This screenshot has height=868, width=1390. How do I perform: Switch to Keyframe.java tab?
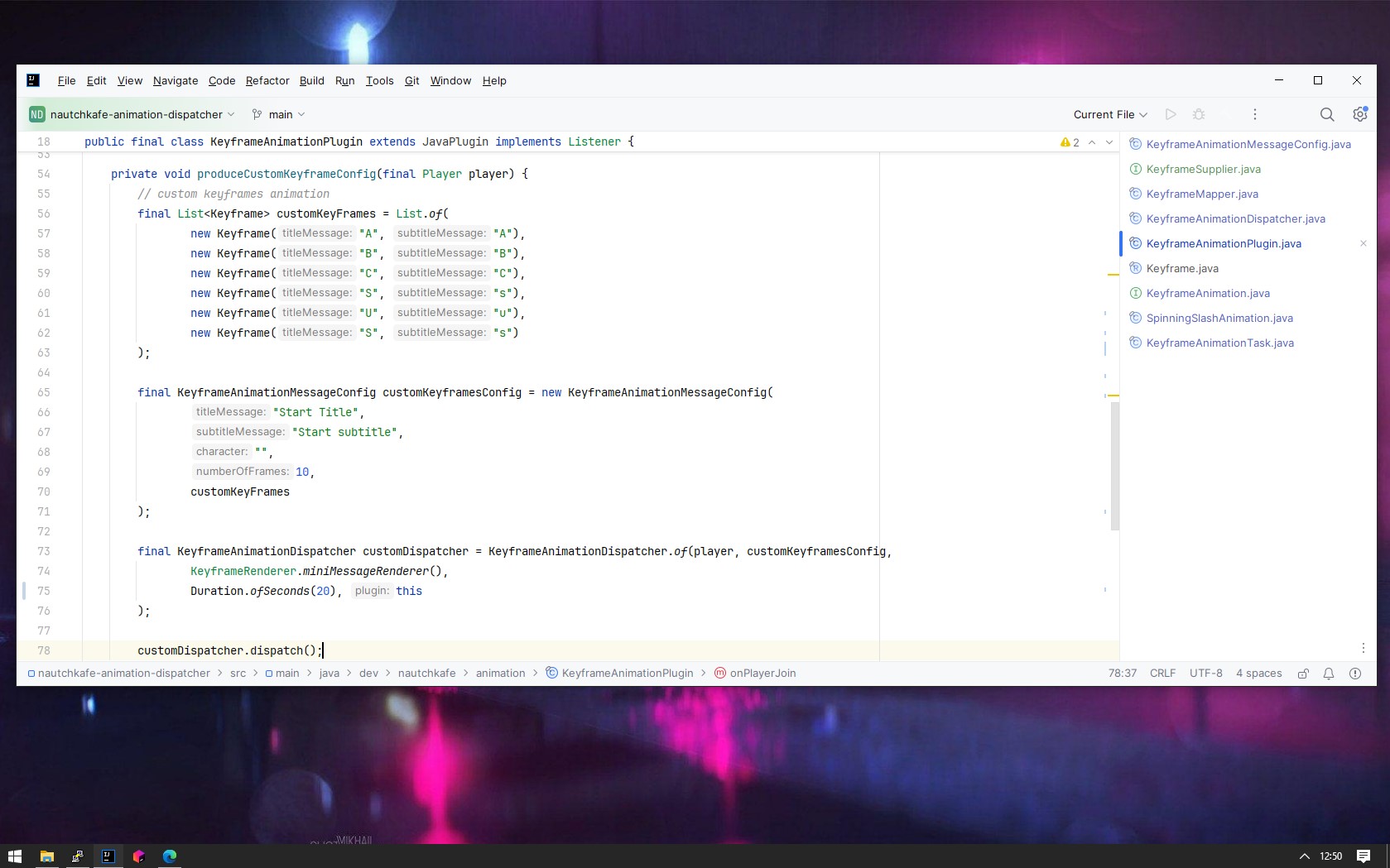1248,268
